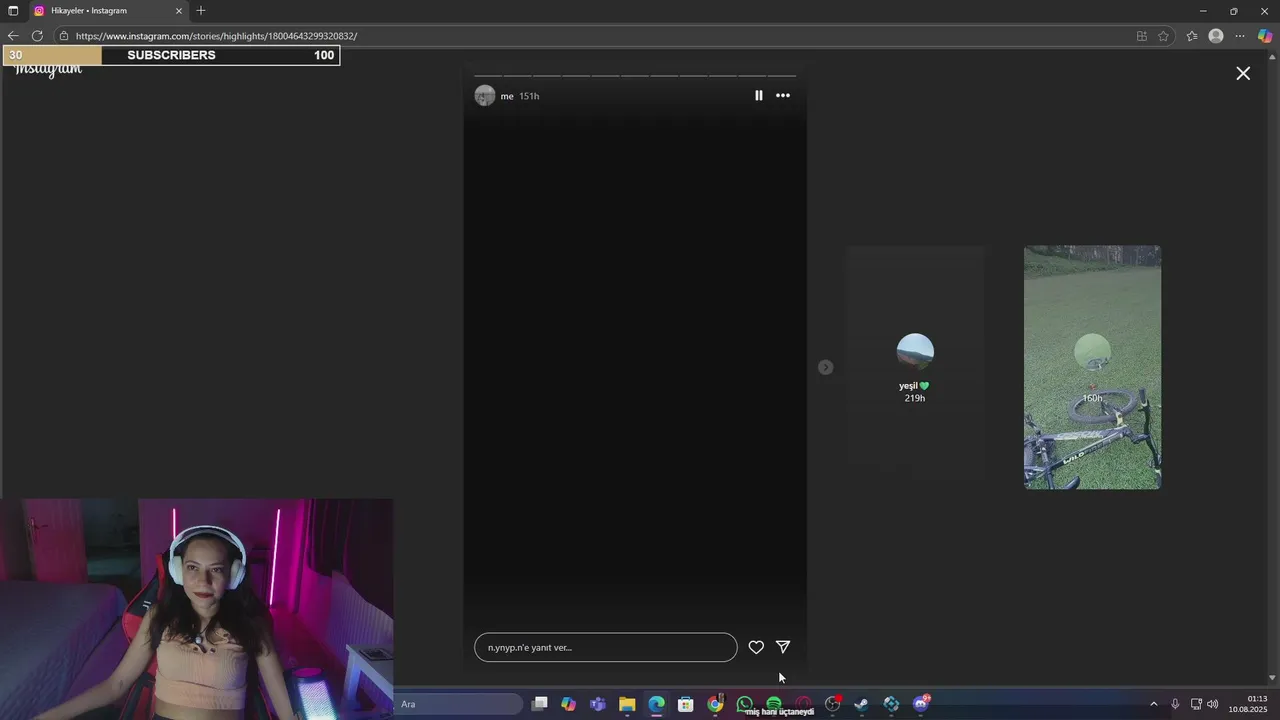
Task: View site information lock icon
Action: click(x=63, y=36)
